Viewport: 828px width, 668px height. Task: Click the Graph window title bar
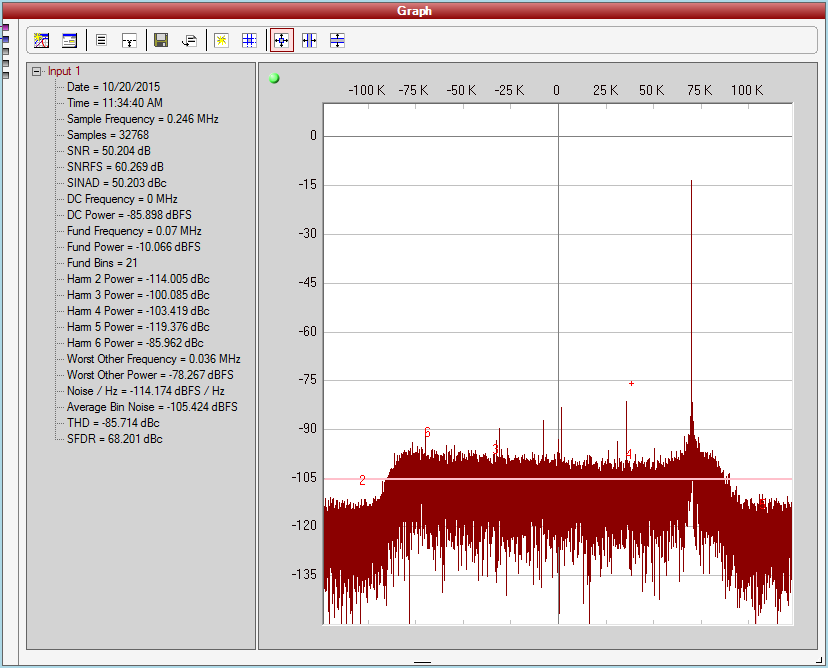click(x=414, y=10)
